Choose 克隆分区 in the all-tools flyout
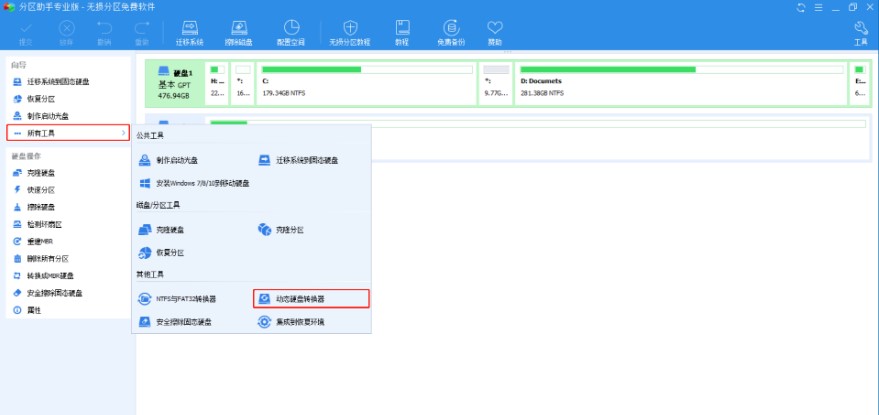Viewport: 879px width, 415px height. [x=281, y=230]
